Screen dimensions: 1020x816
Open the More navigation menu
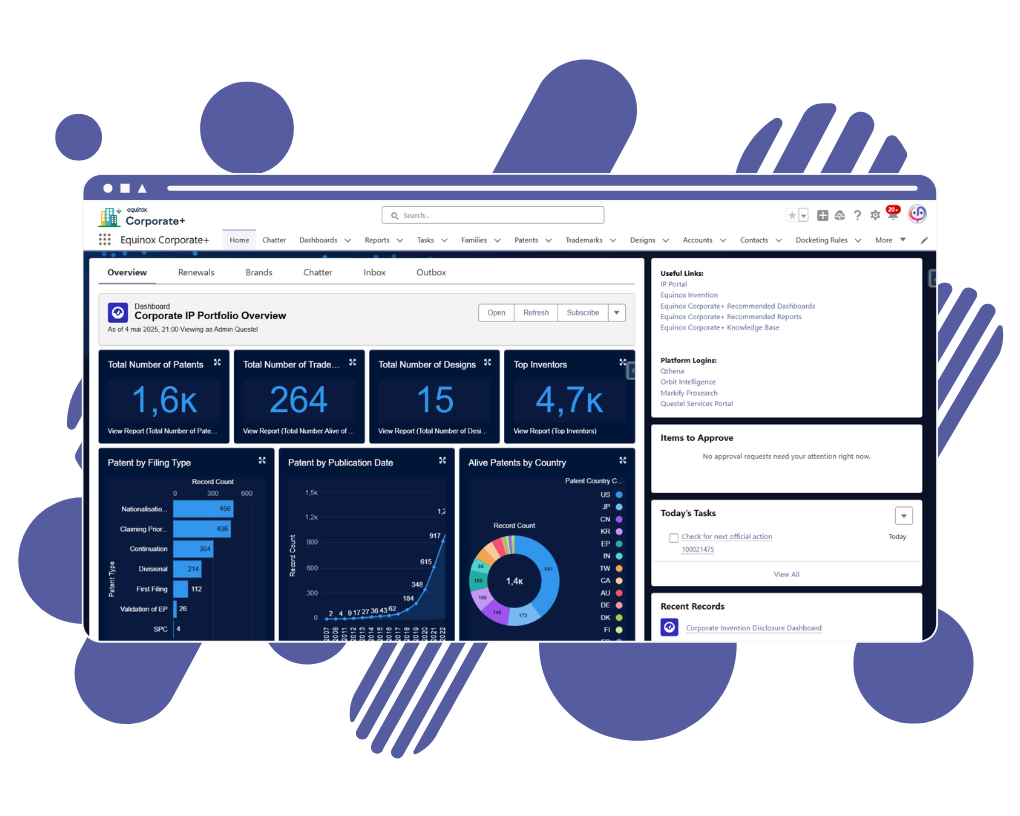tap(891, 240)
